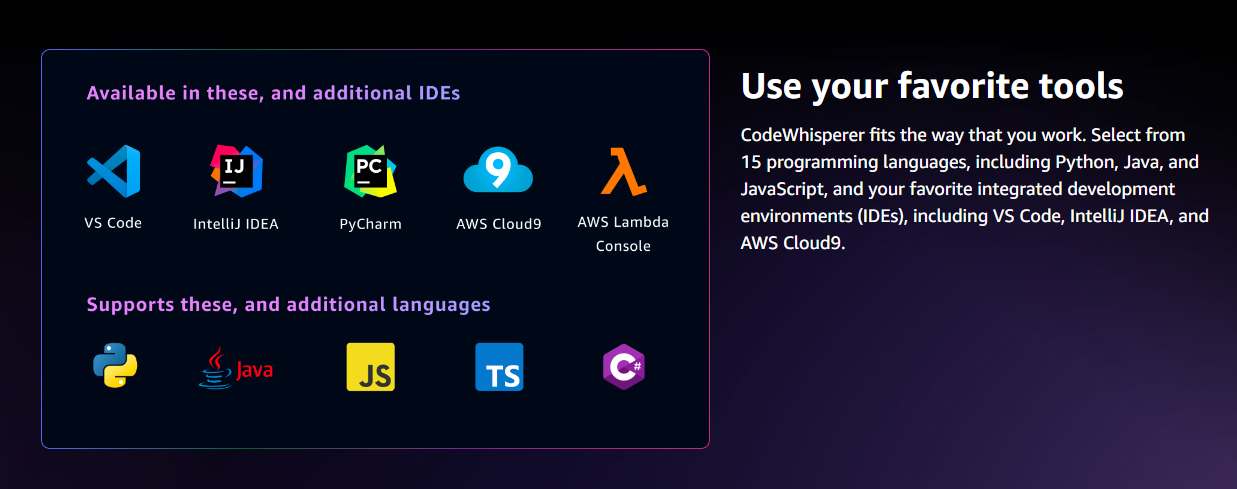1237x489 pixels.
Task: Click the VS Code logo icon
Action: [x=113, y=171]
